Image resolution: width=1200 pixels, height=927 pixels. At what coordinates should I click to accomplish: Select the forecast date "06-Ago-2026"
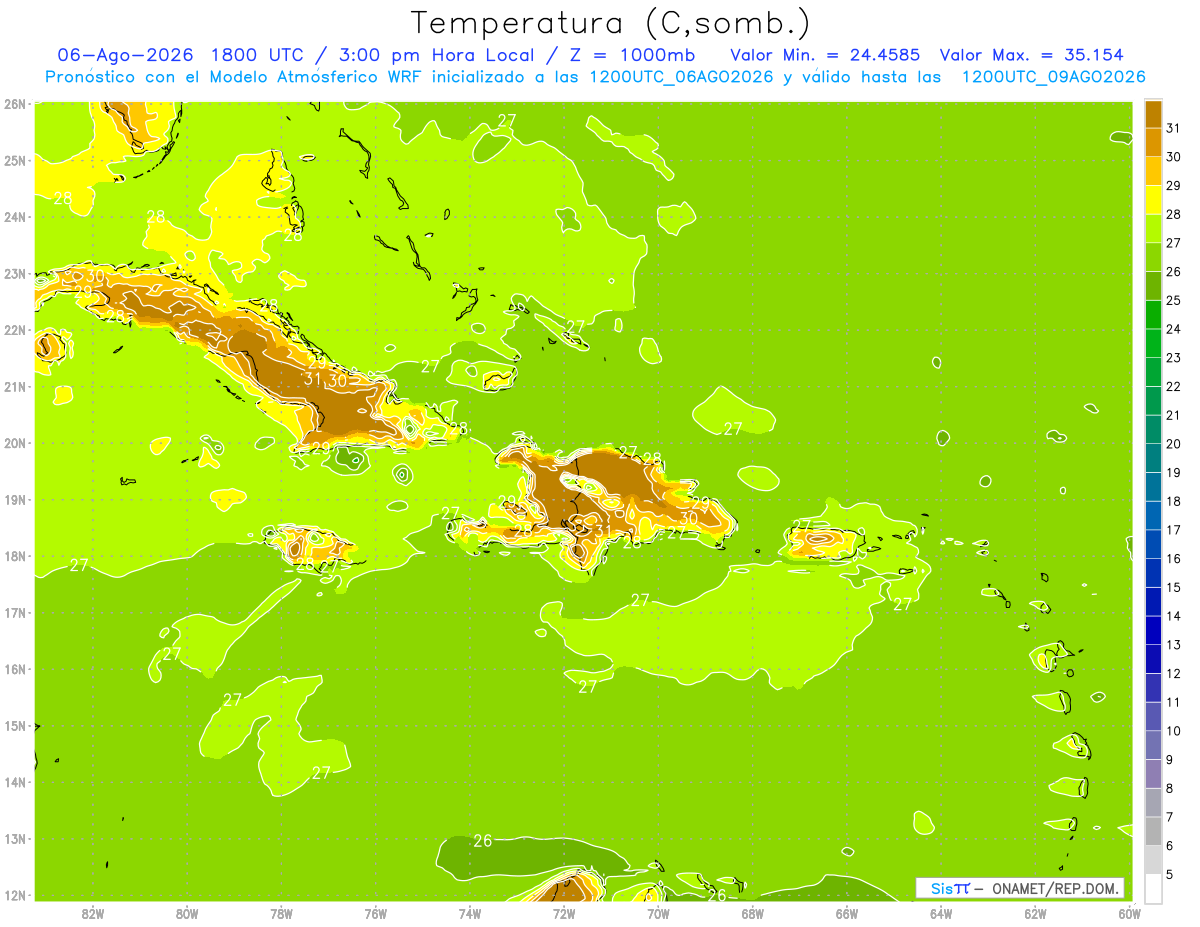click(124, 54)
